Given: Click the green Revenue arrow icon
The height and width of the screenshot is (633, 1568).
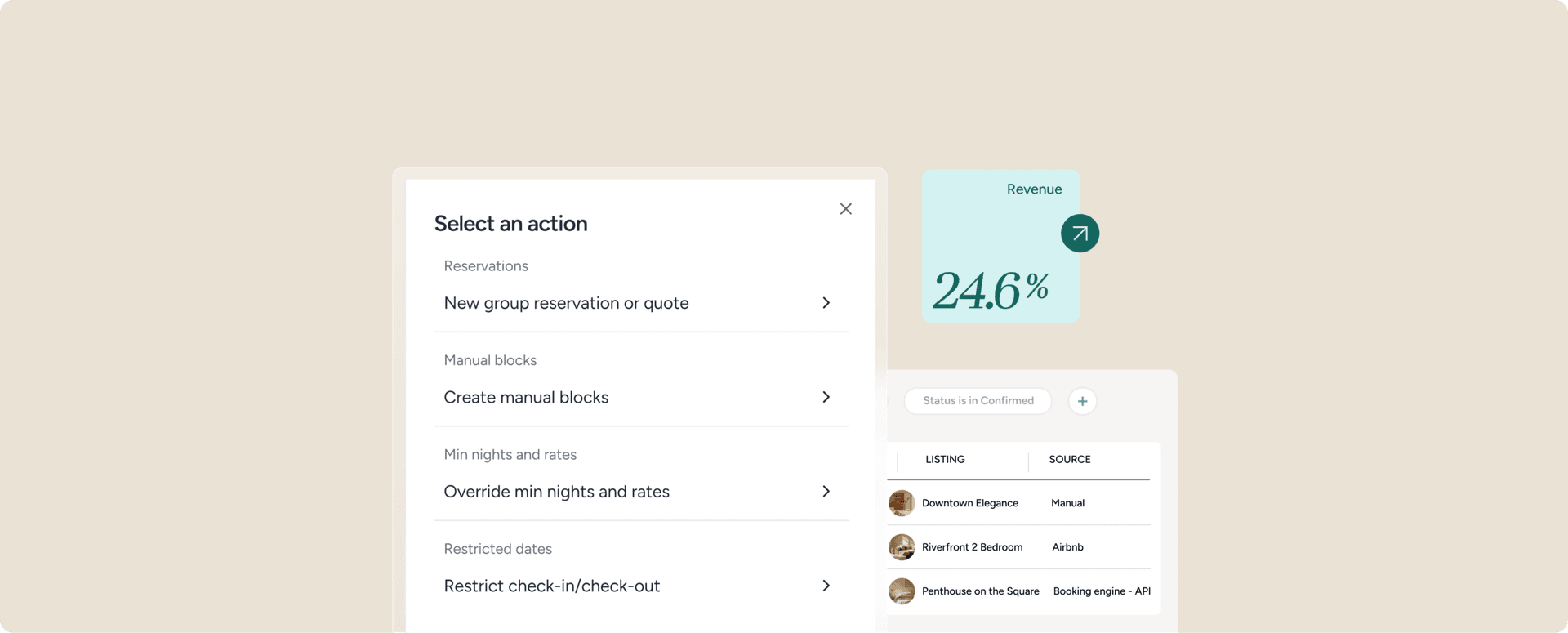Looking at the screenshot, I should [x=1080, y=234].
